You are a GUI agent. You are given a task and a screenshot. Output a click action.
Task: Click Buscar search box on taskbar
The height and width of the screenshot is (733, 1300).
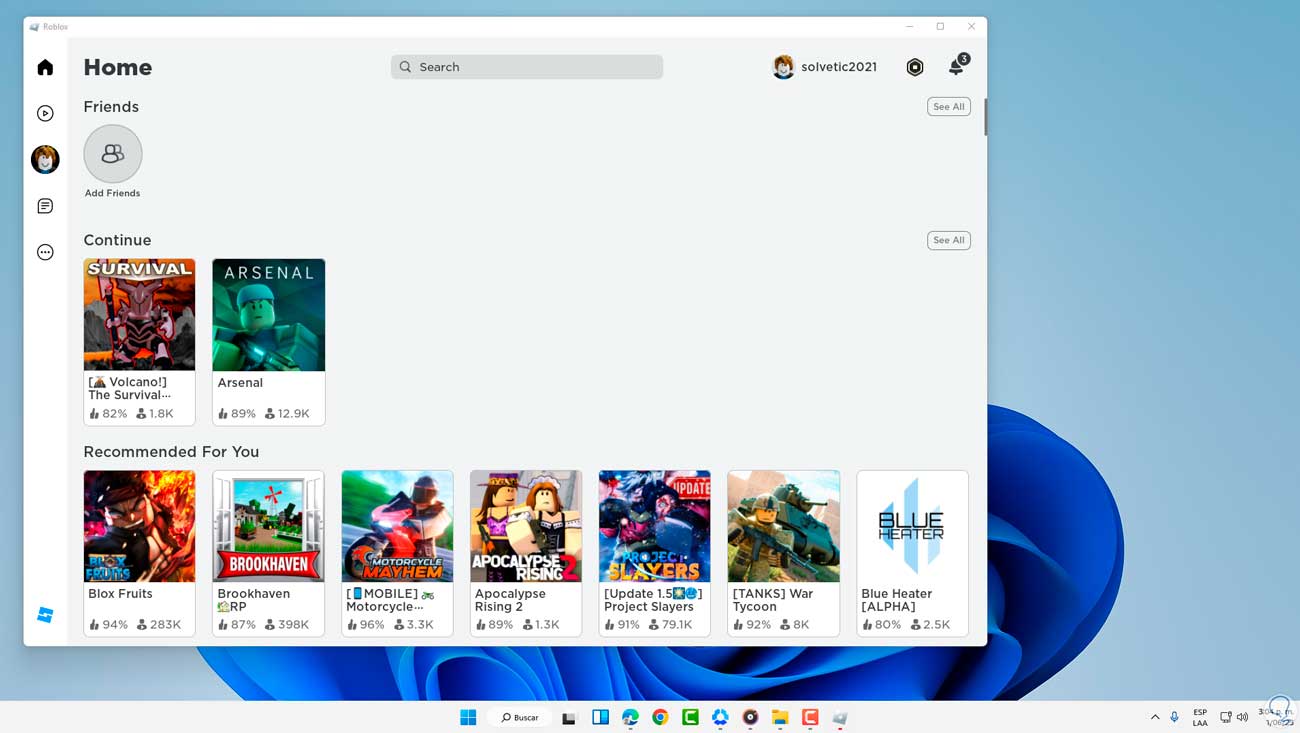519,717
